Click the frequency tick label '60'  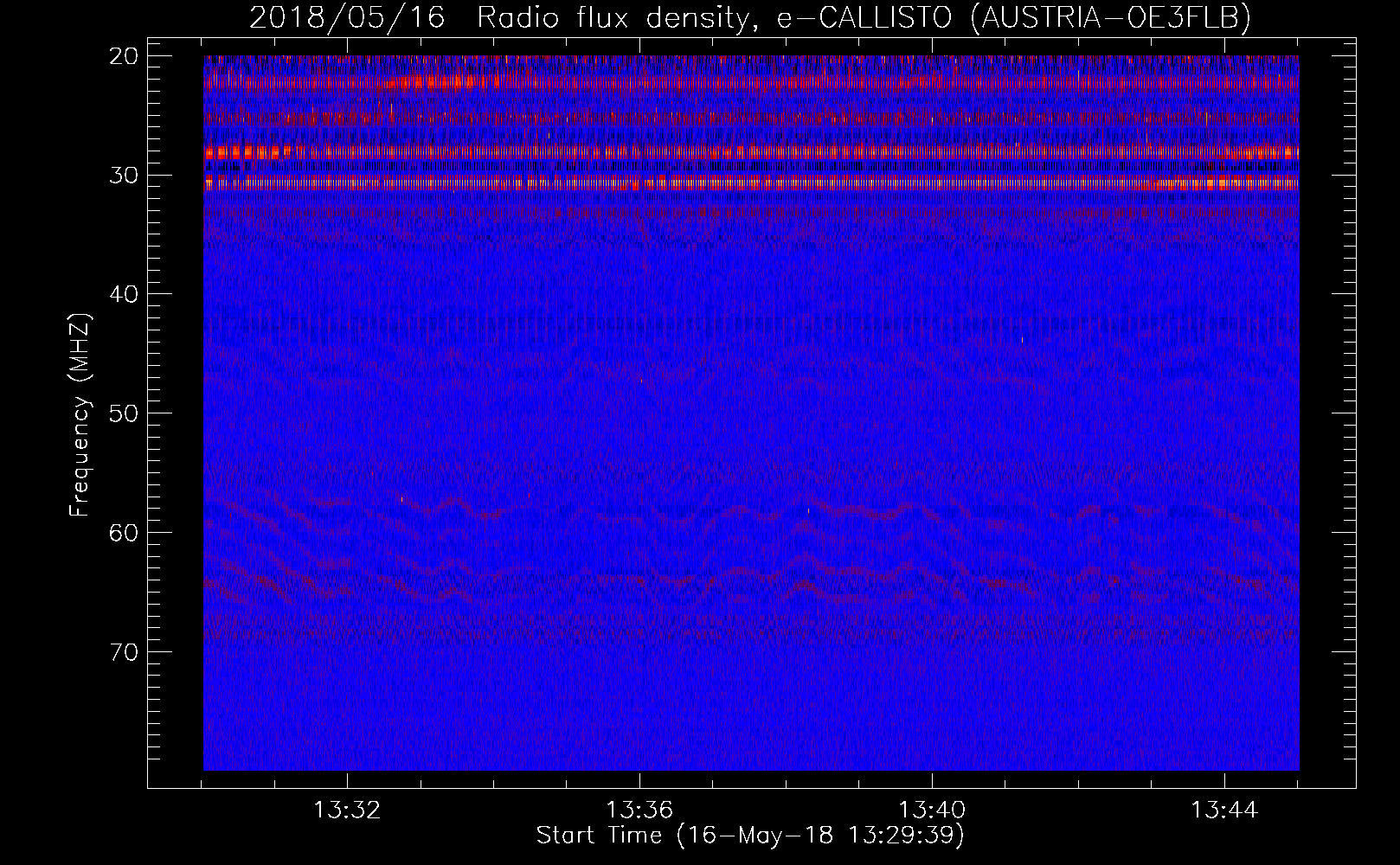tap(124, 532)
